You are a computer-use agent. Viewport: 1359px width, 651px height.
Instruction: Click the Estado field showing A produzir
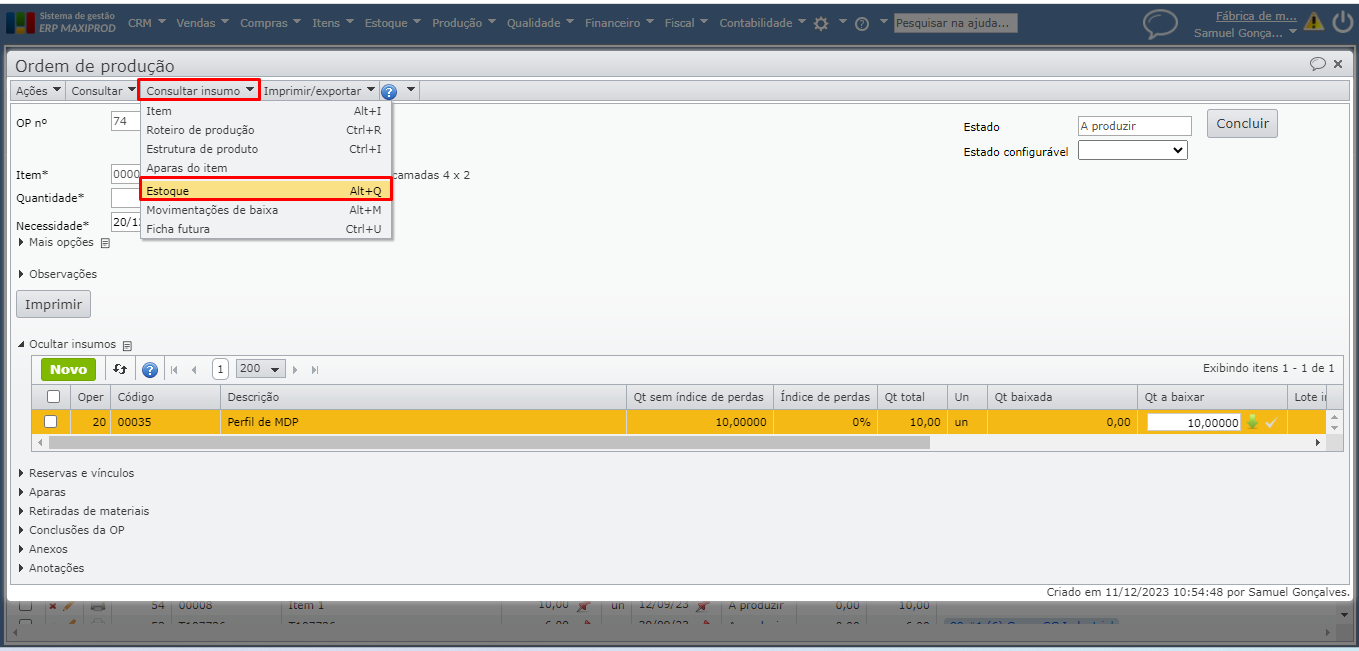pos(1135,126)
